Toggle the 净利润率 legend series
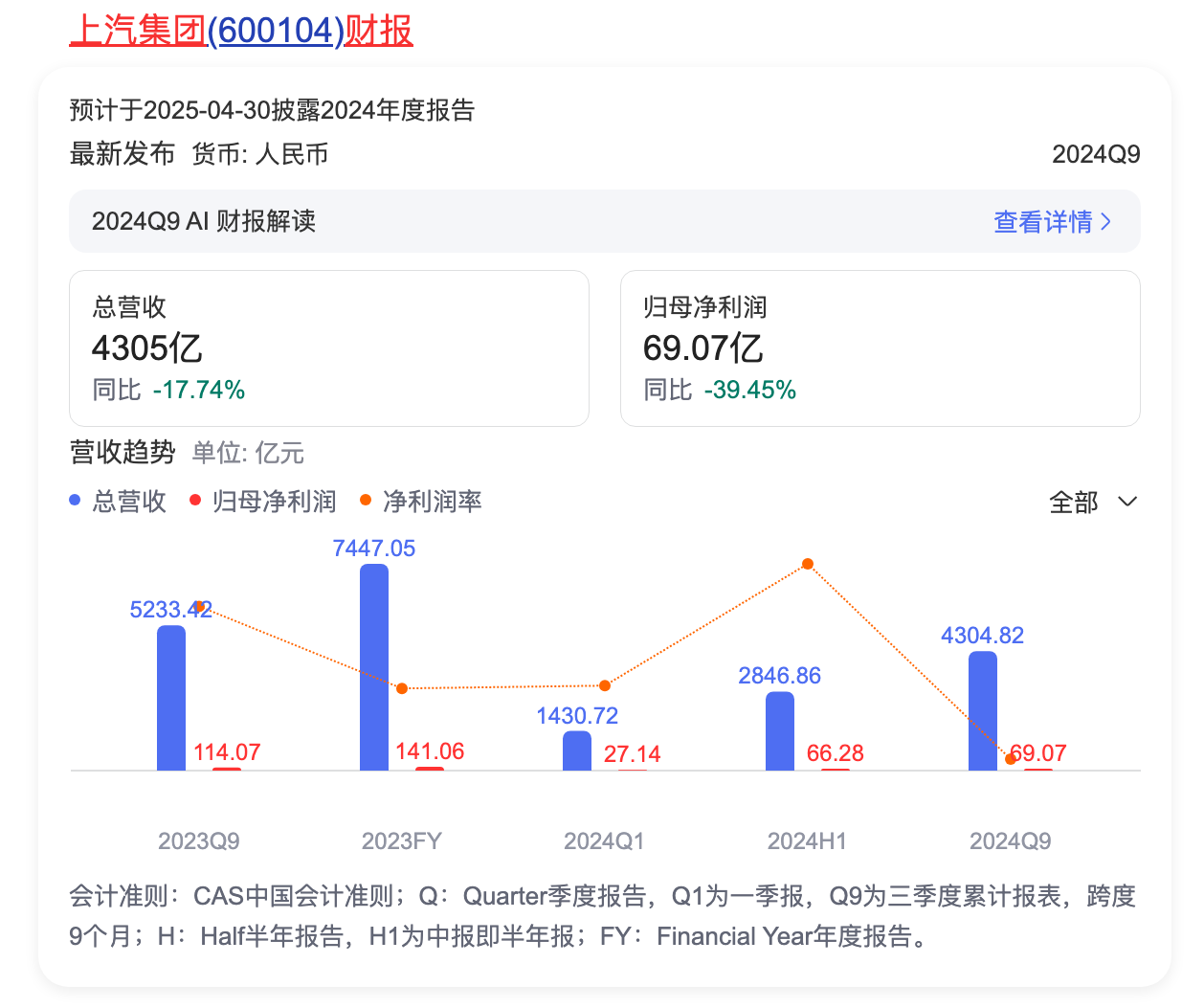Viewport: 1204px width, 1008px height. pyautogui.click(x=421, y=501)
